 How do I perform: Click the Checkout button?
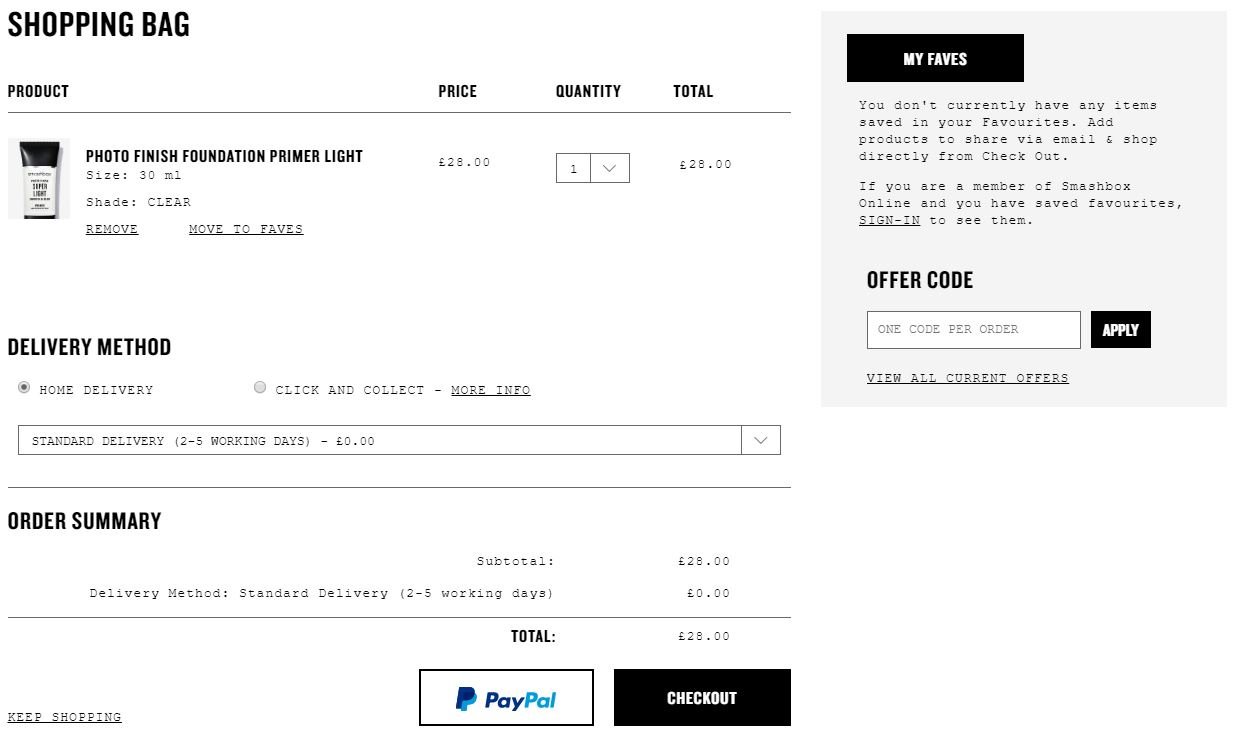[x=702, y=698]
